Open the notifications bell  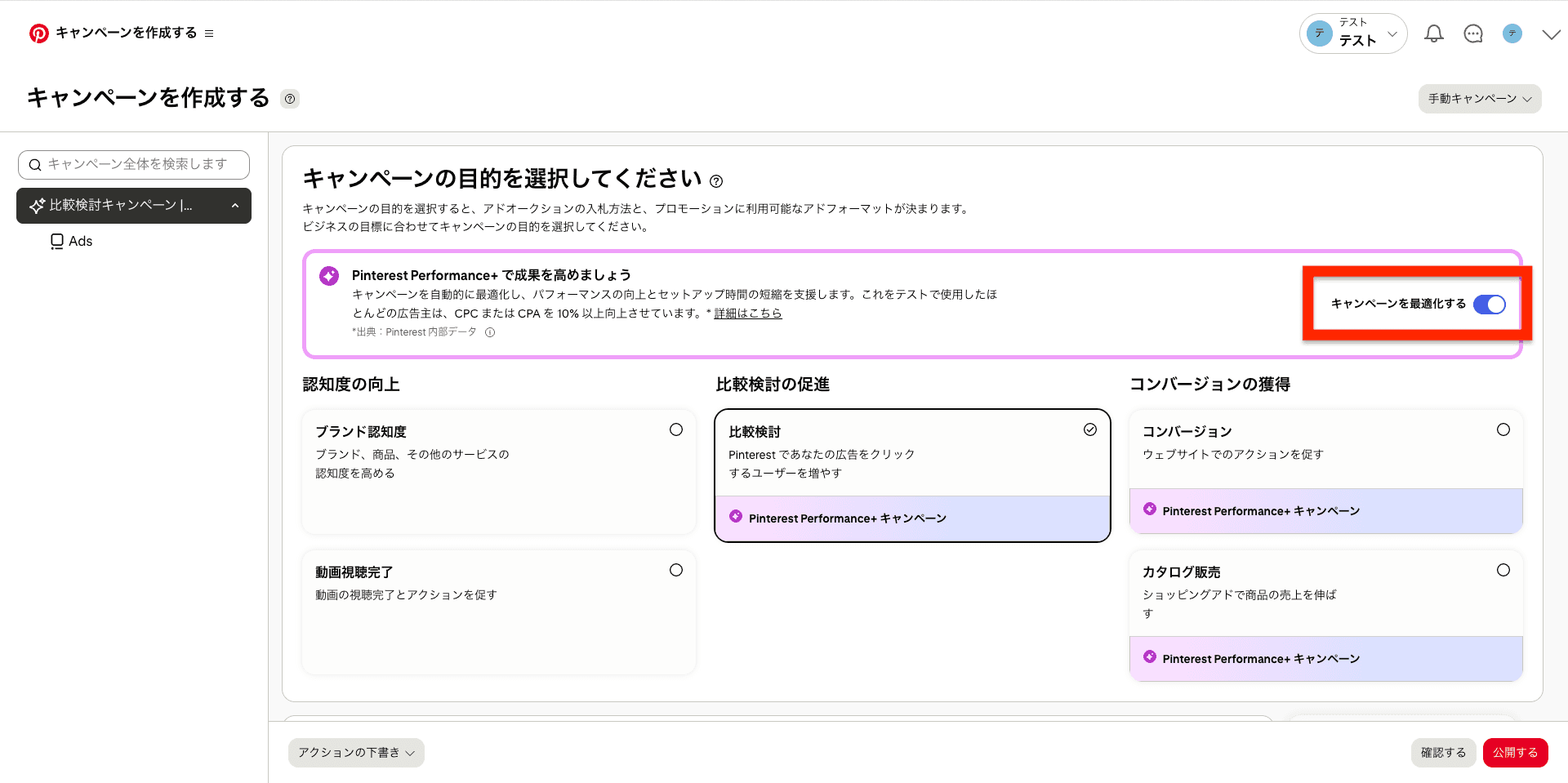point(1434,33)
